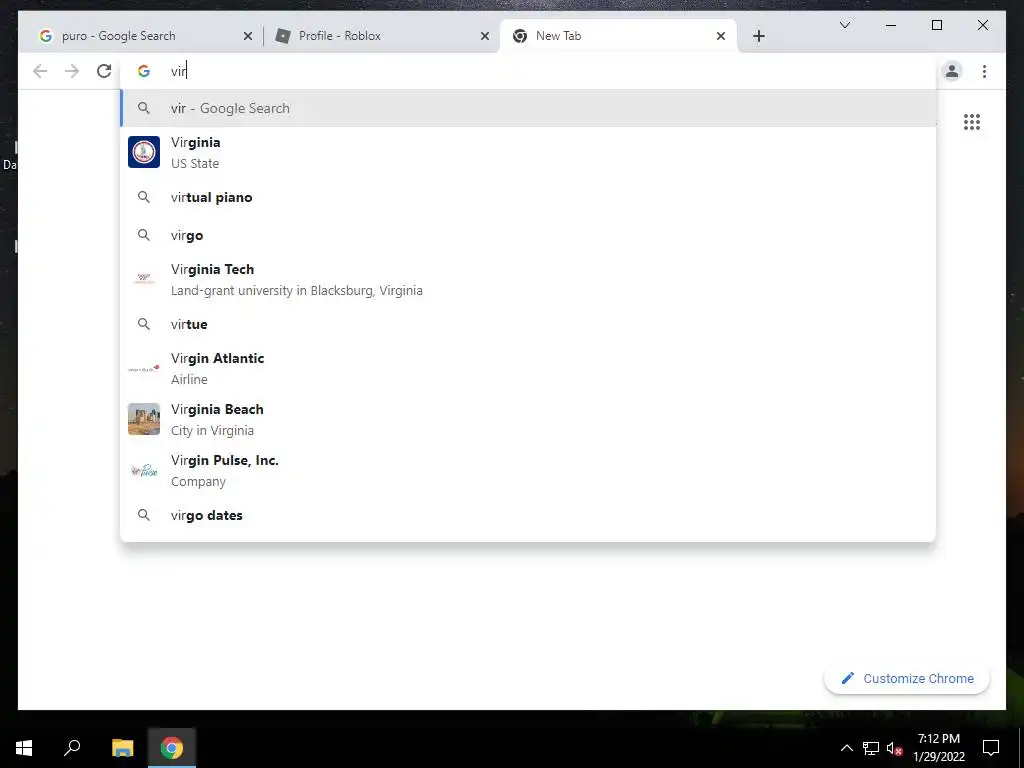
Task: Pick the 'virgo dates' suggestion
Action: 528,515
